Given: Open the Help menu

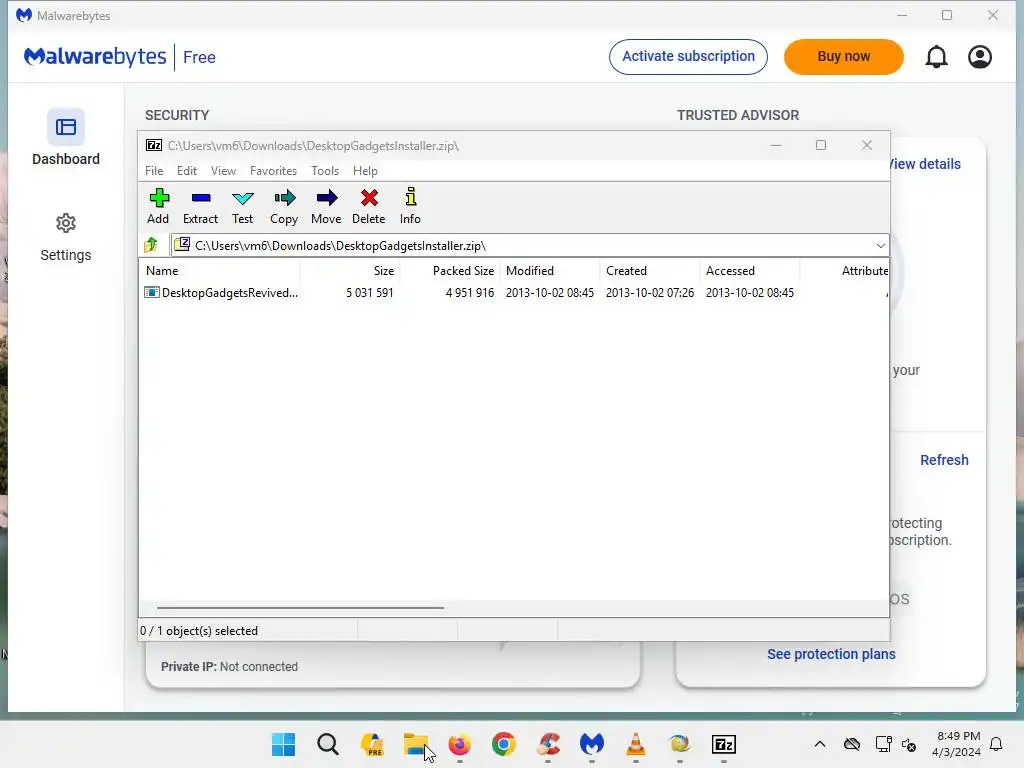Looking at the screenshot, I should point(365,170).
